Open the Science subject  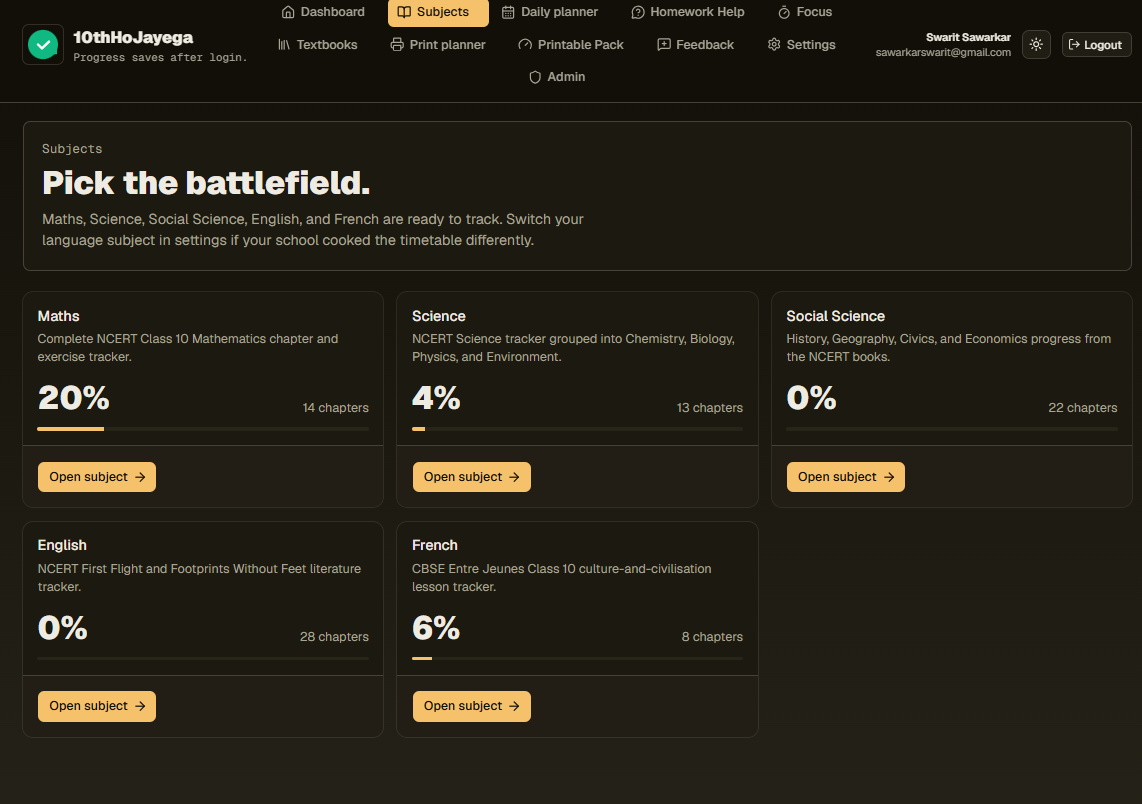pyautogui.click(x=471, y=477)
